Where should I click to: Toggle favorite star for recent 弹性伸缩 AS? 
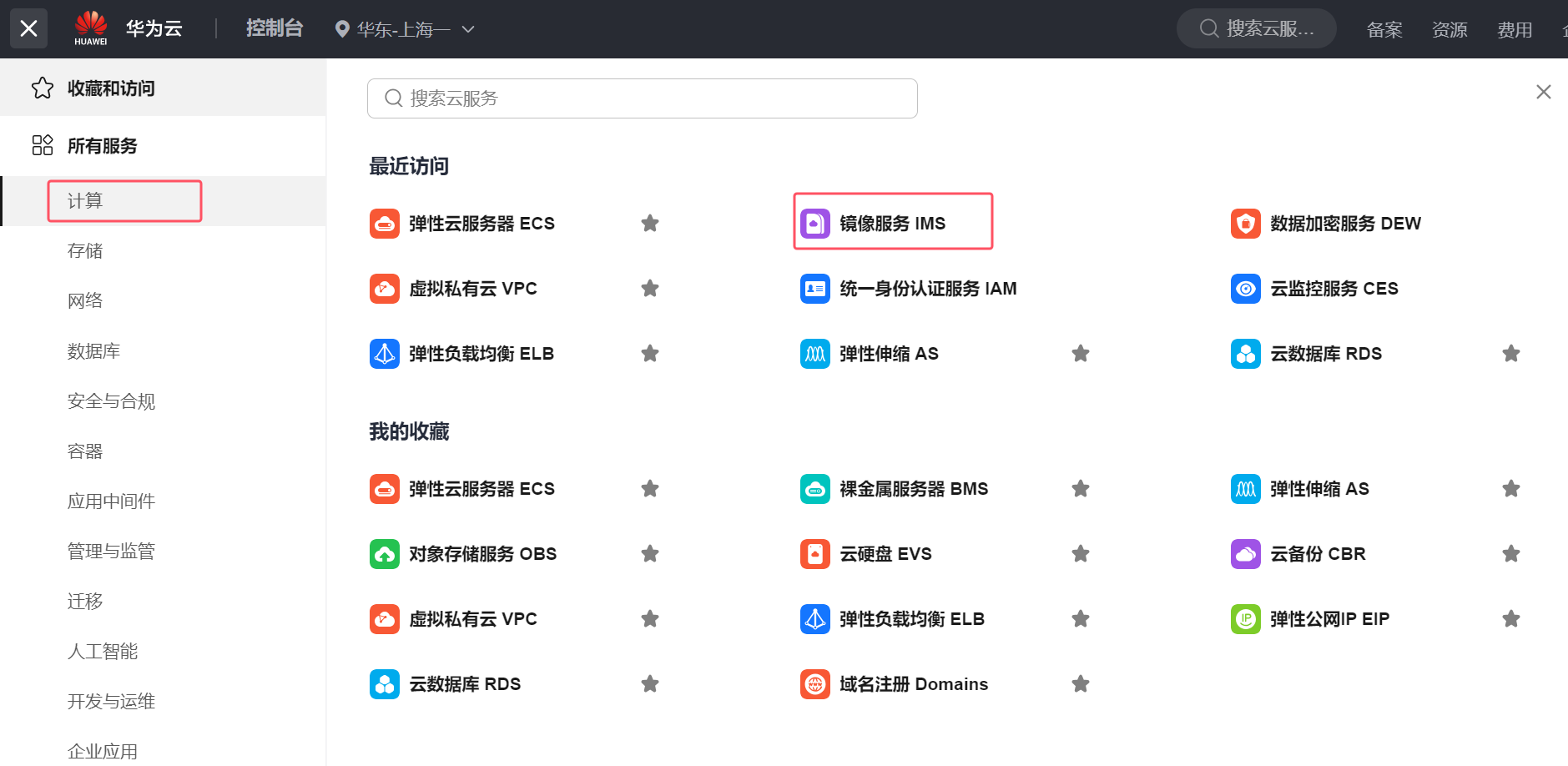click(x=1081, y=353)
